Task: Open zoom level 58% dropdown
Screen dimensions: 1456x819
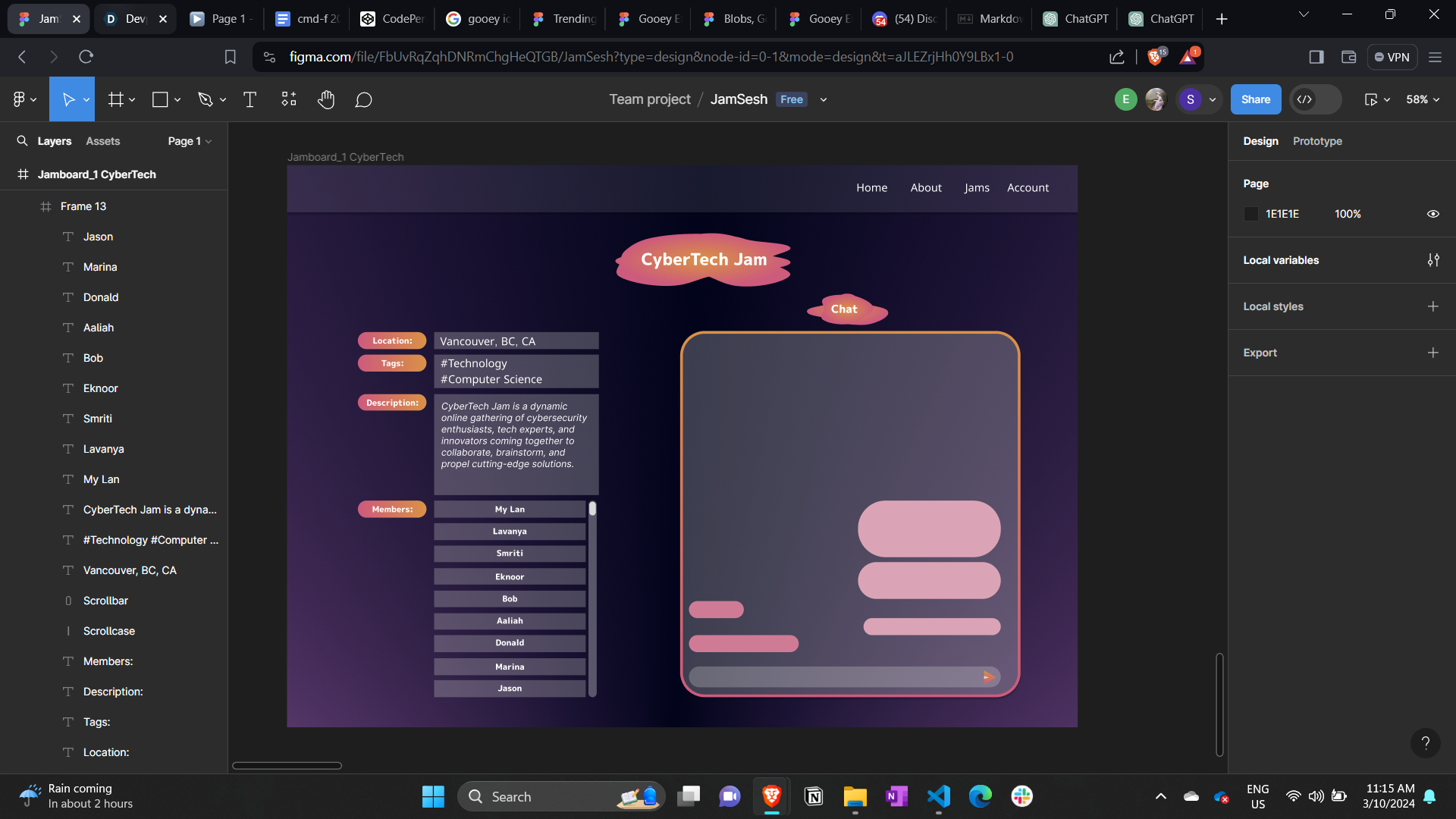Action: (x=1423, y=99)
